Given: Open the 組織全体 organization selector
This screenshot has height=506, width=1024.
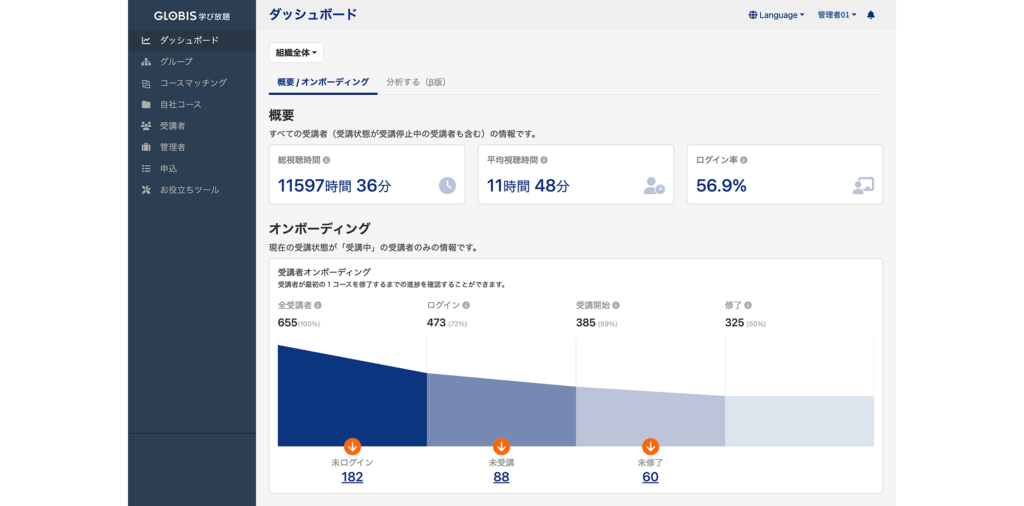Looking at the screenshot, I should 296,53.
